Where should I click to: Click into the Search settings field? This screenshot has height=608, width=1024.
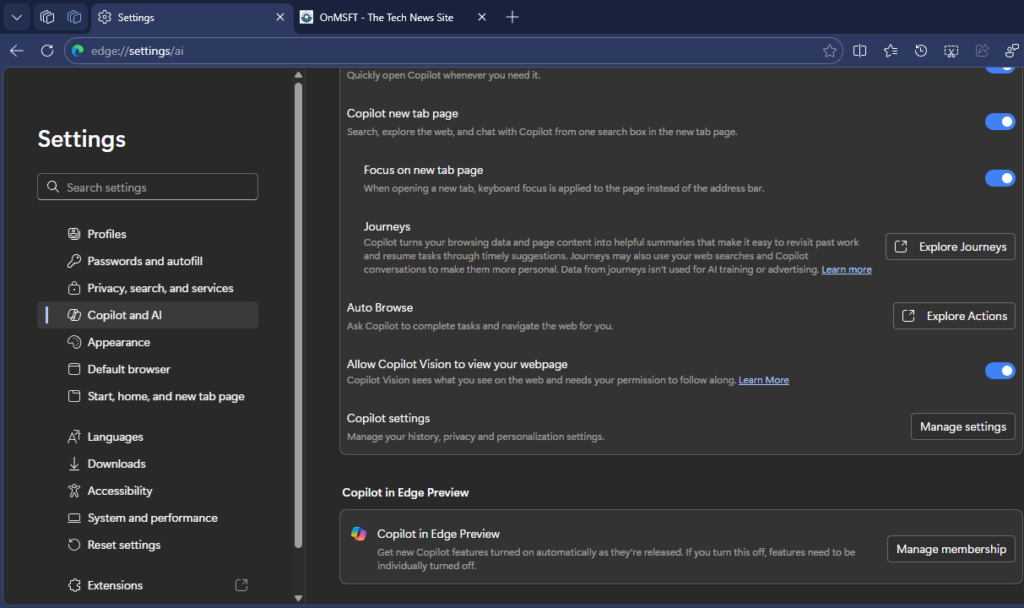[148, 187]
